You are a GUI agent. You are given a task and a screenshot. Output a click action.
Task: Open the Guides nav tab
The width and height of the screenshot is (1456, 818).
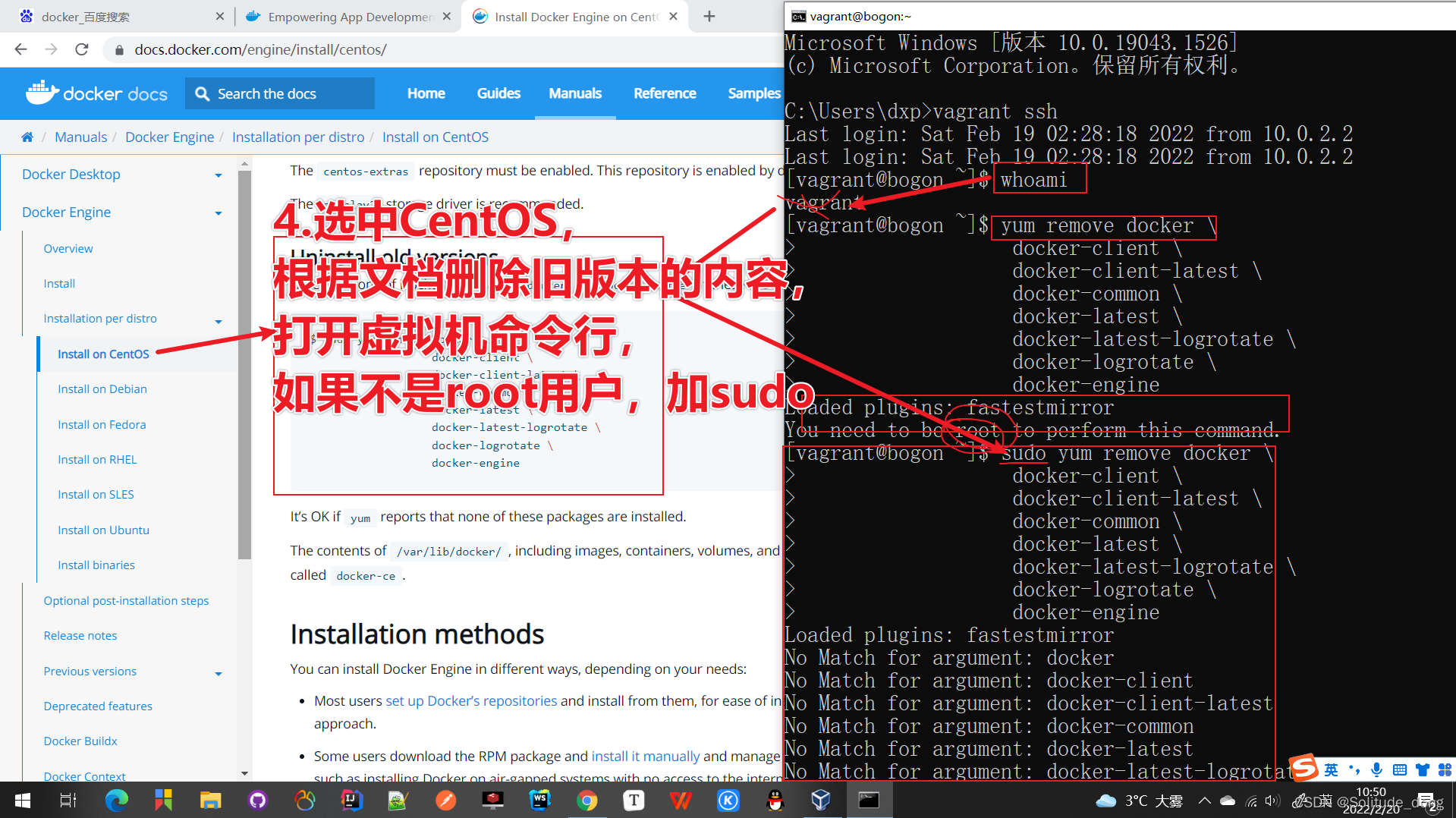coord(498,93)
